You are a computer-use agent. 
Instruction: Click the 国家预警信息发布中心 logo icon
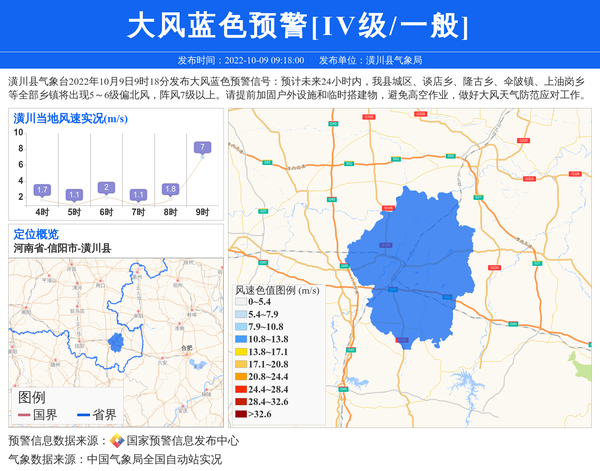click(117, 441)
